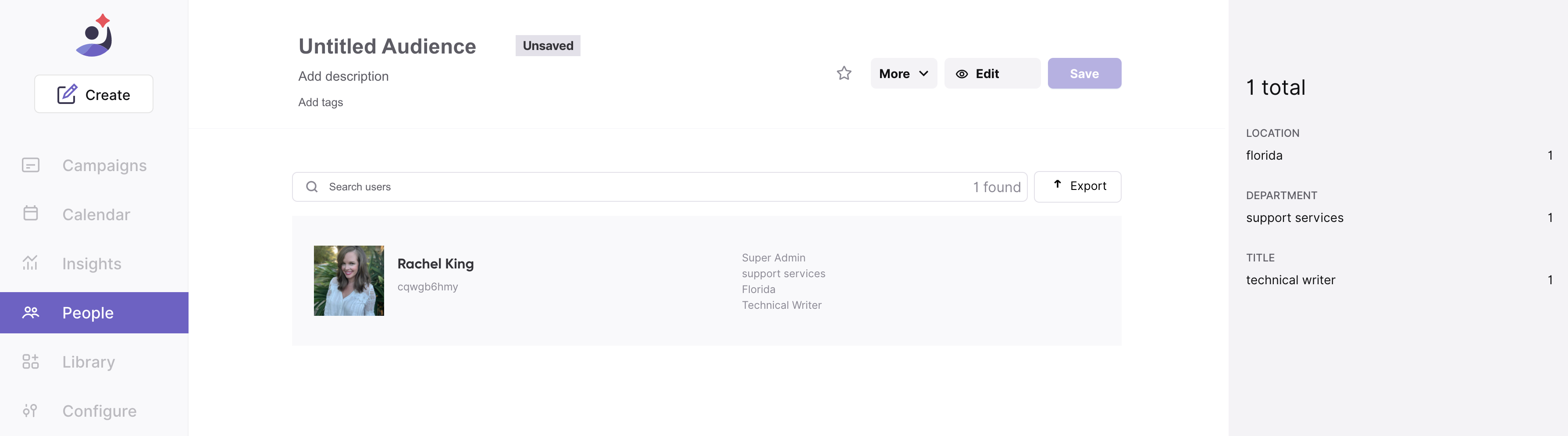Click the eye icon in Edit button
This screenshot has width=1568, height=436.
tap(962, 74)
